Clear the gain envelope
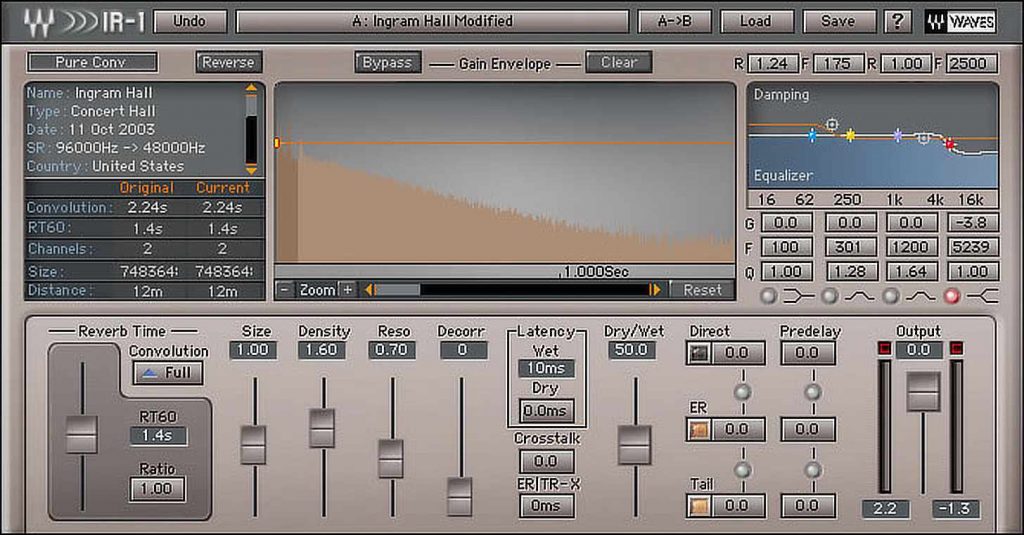 point(618,62)
